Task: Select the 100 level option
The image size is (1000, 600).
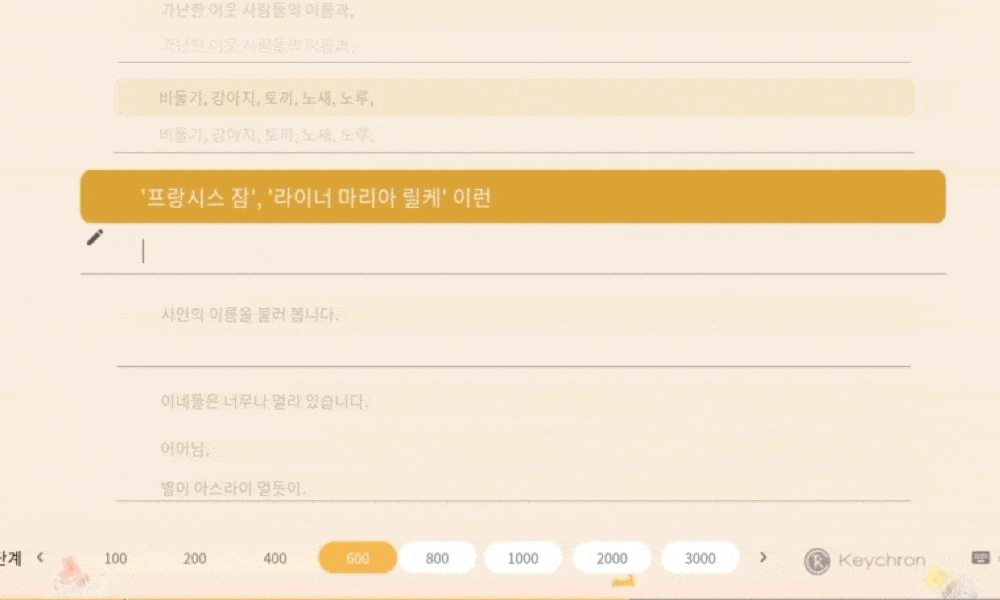Action: pos(115,559)
